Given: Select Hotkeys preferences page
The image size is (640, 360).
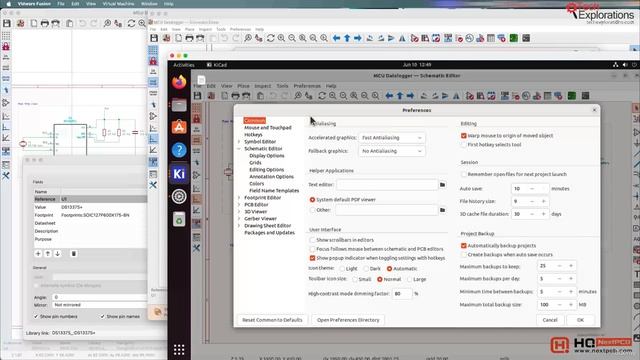Looking at the screenshot, I should coord(253,135).
